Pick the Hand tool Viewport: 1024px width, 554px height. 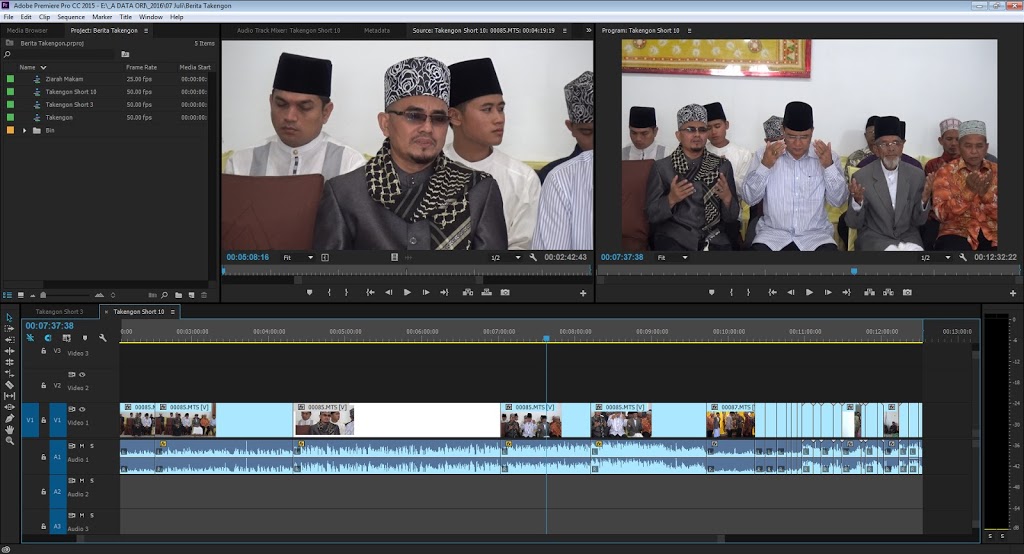10,429
